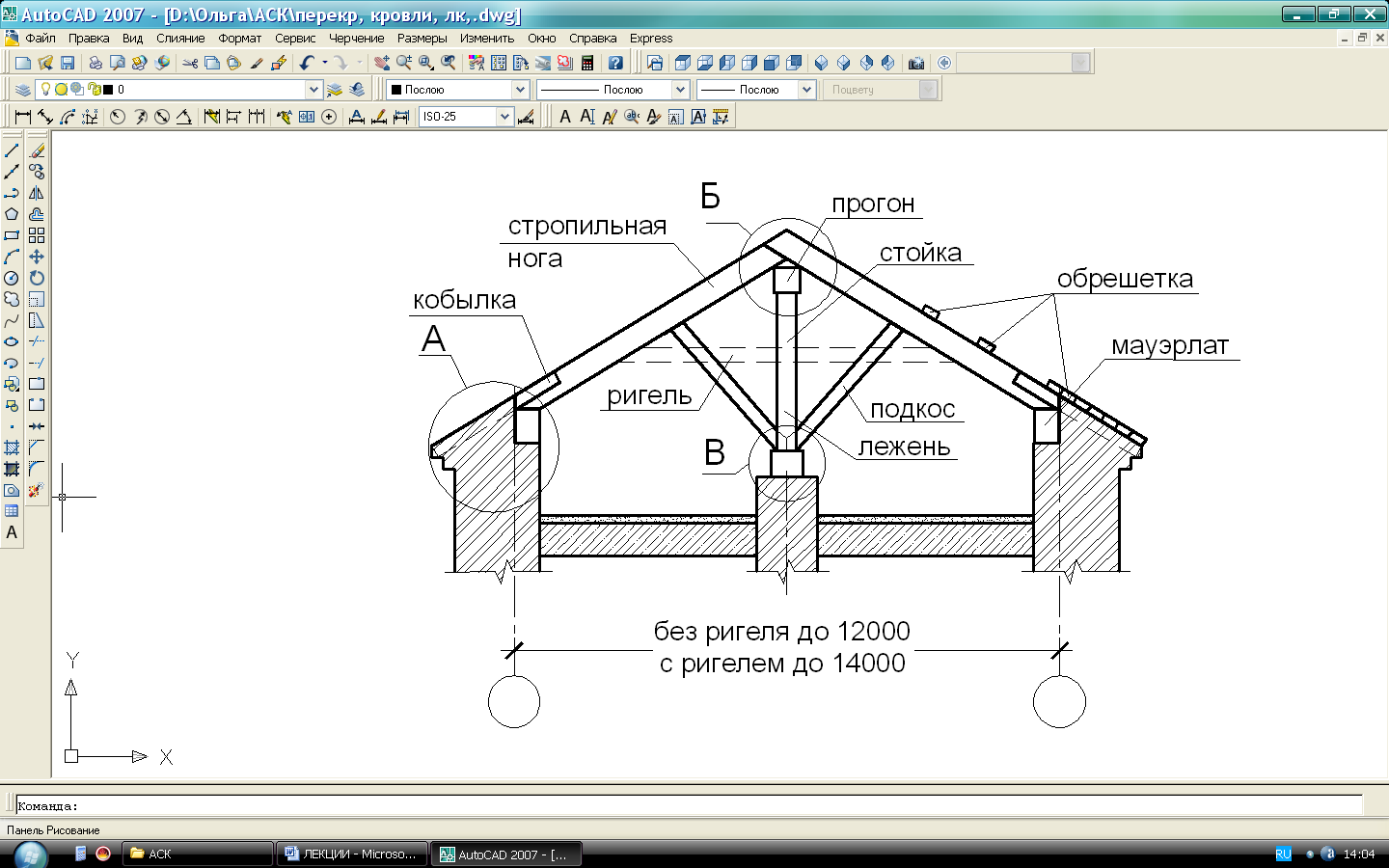Expand the ISO-25 dimension style dropdown
Screen dimensions: 1389x868
(x=504, y=117)
